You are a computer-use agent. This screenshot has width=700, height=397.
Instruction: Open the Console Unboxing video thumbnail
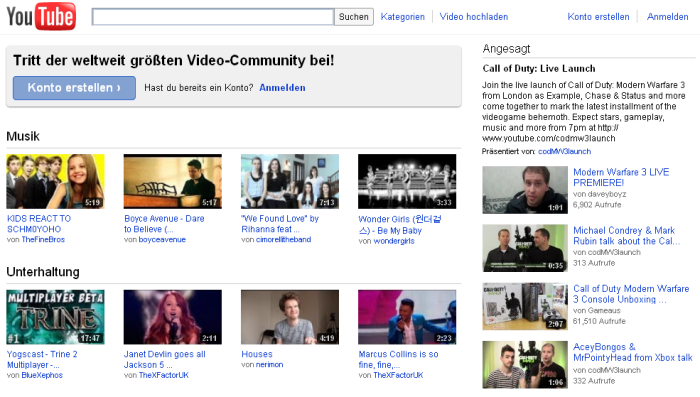point(525,306)
